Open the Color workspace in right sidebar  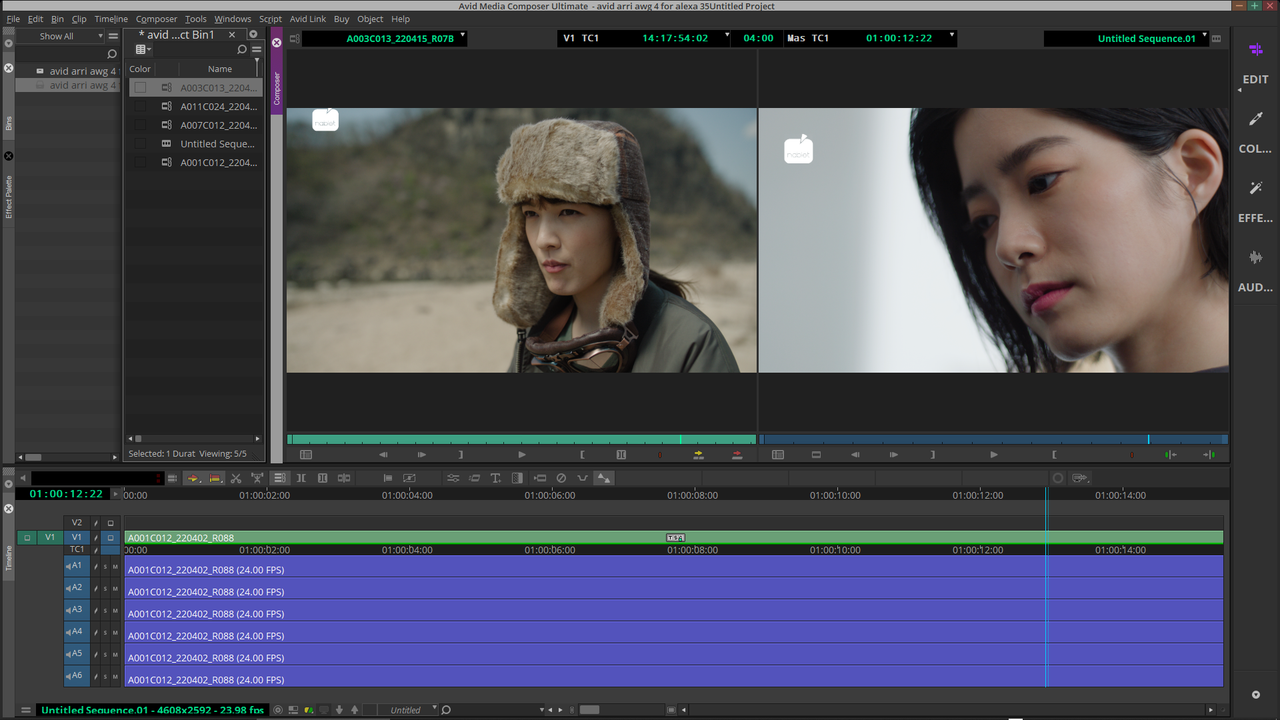point(1255,132)
